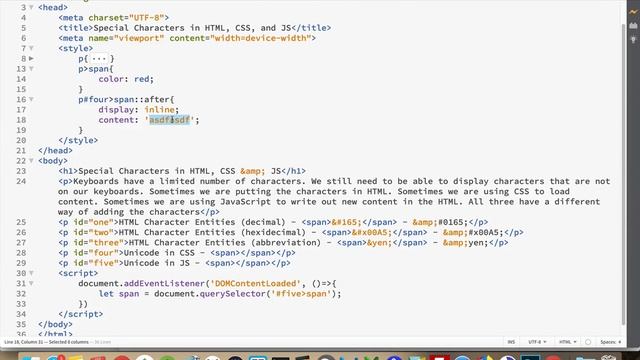Collapse the script block at line 30
Viewport: 640px width, 360px height.
31,273
